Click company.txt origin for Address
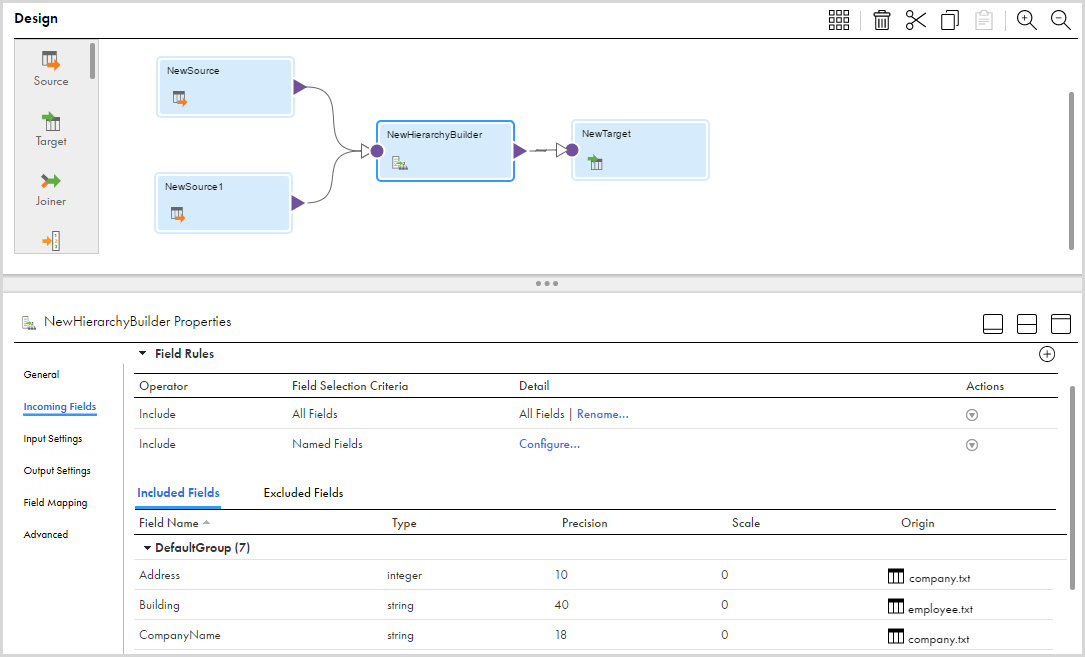1085x657 pixels. point(929,577)
